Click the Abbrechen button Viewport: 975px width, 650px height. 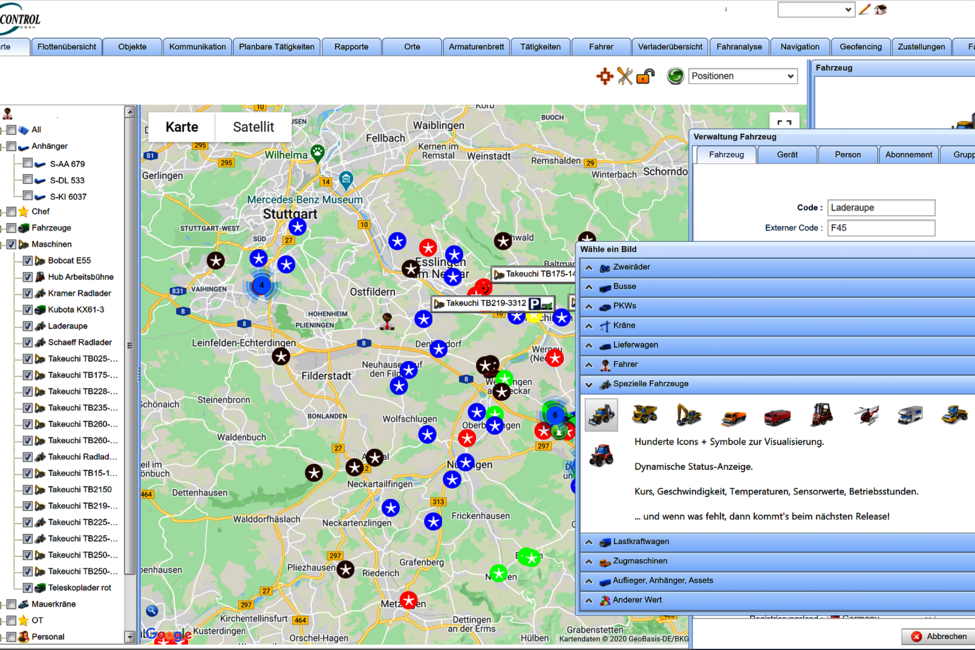pos(939,636)
